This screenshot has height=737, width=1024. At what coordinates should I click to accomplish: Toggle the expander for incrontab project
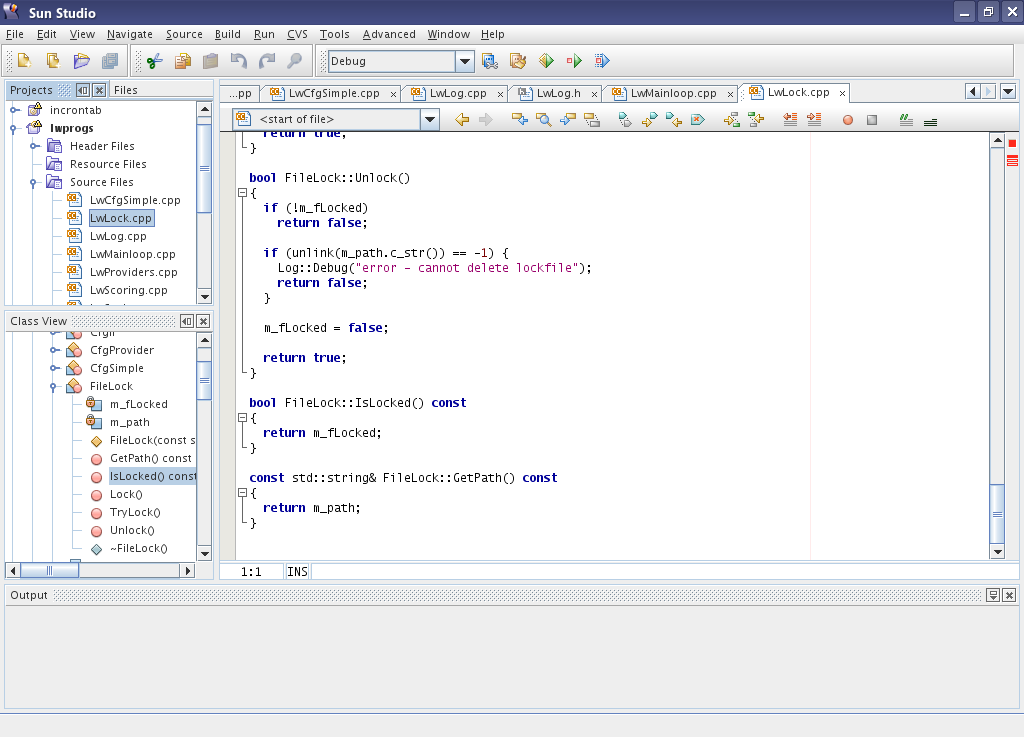(14, 110)
